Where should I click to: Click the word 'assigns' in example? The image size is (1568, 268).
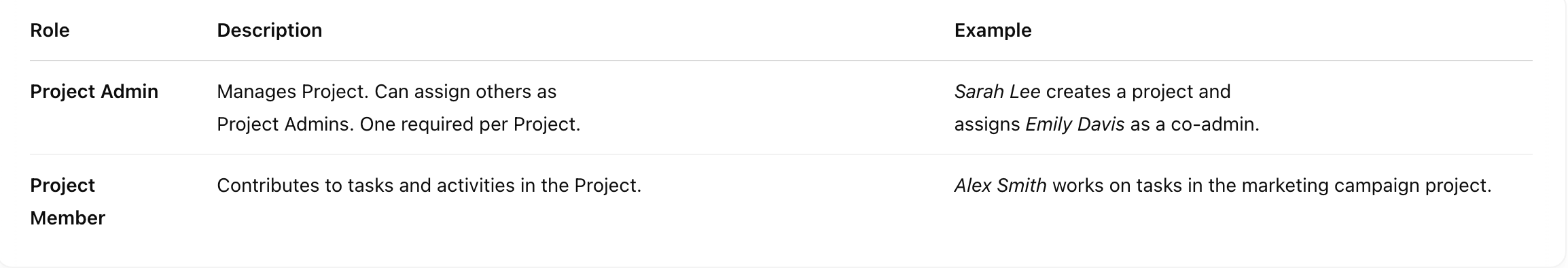click(x=987, y=124)
